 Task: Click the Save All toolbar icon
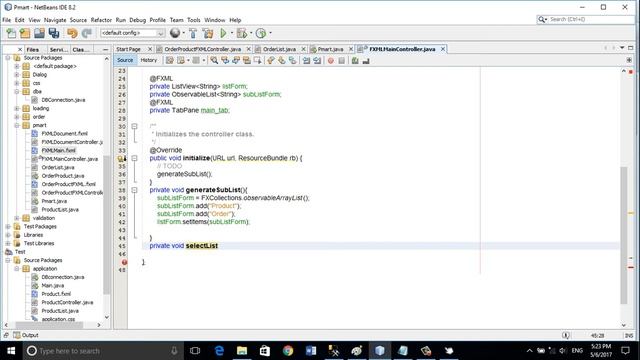pos(53,33)
